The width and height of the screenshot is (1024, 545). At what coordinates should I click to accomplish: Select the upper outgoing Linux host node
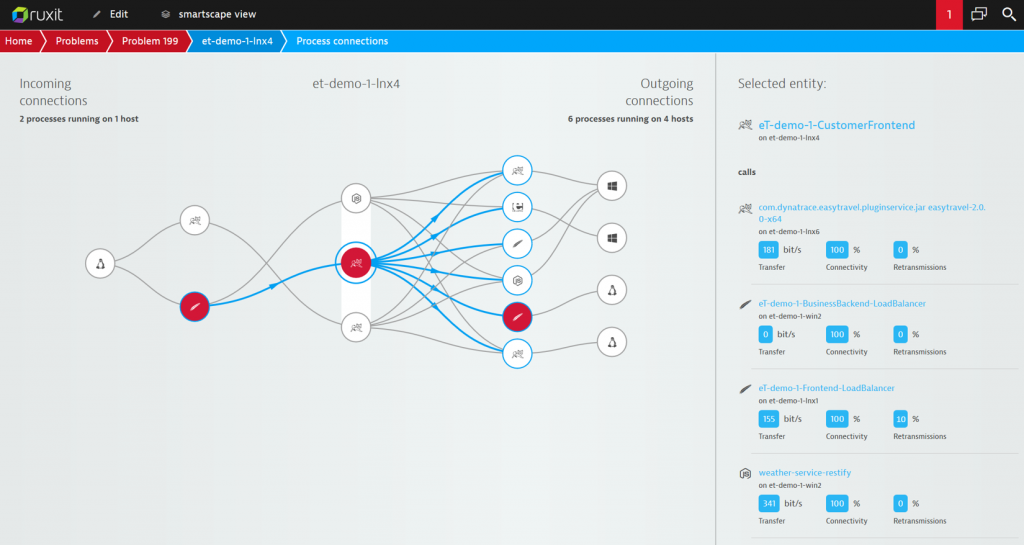[612, 290]
